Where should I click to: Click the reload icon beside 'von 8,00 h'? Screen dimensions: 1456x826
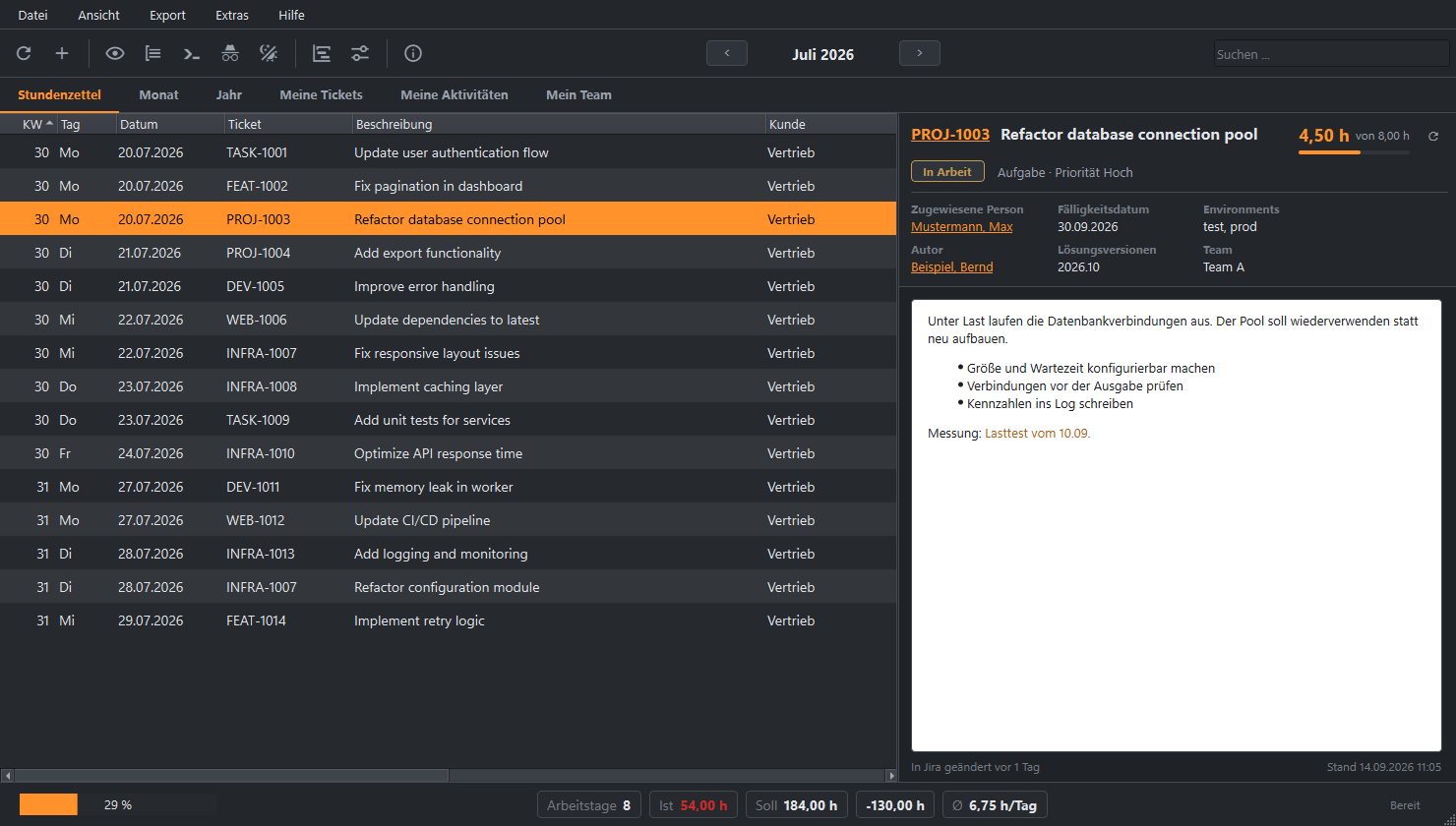click(1433, 137)
